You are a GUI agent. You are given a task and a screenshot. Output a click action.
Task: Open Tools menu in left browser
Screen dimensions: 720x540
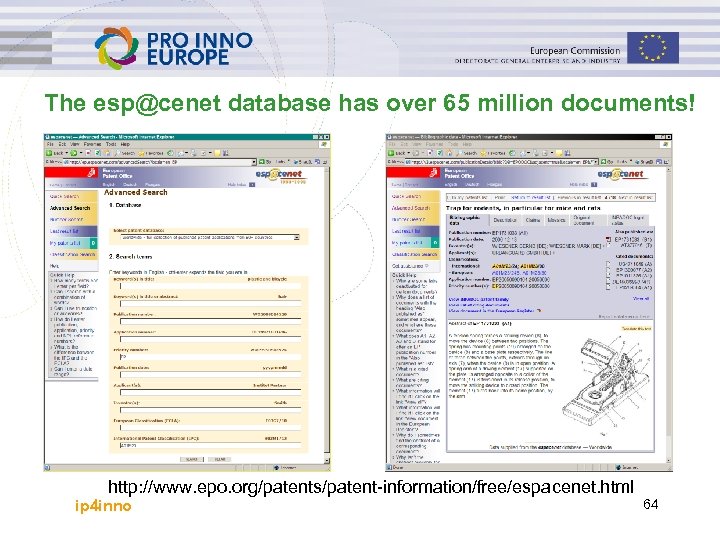(x=111, y=144)
